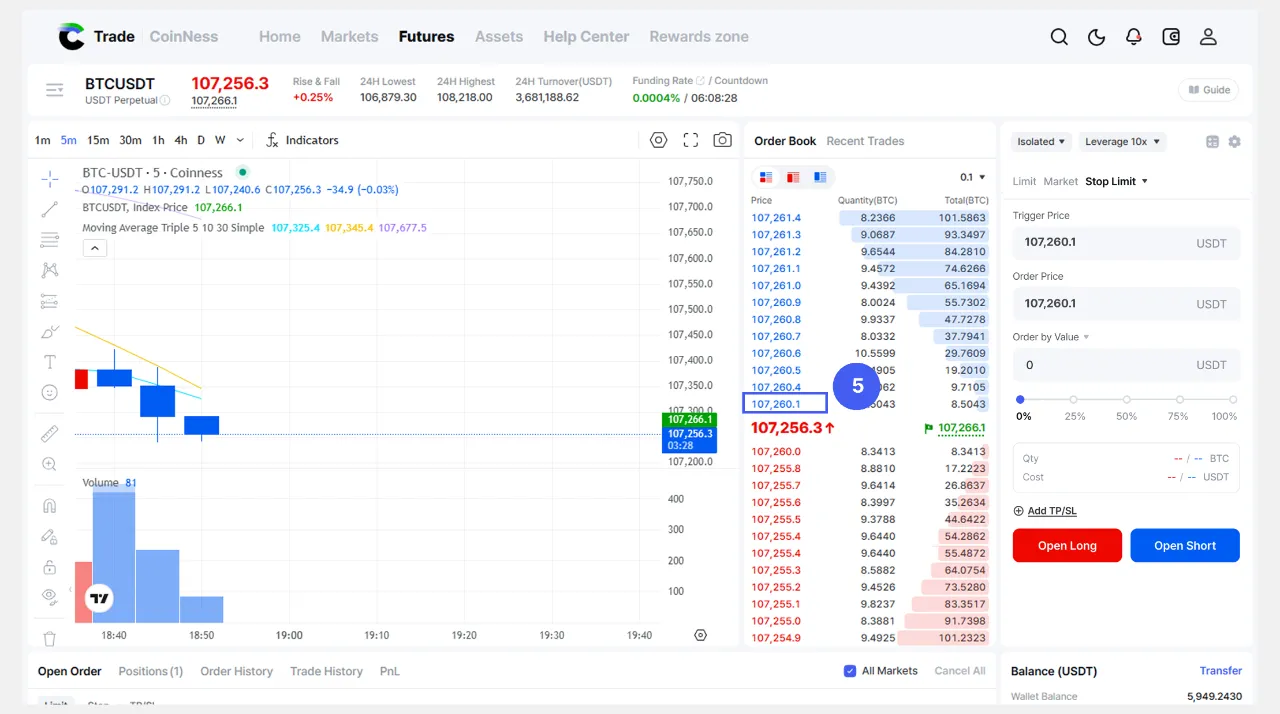1280x714 pixels.
Task: Show only sell orders in order book
Action: 793,177
